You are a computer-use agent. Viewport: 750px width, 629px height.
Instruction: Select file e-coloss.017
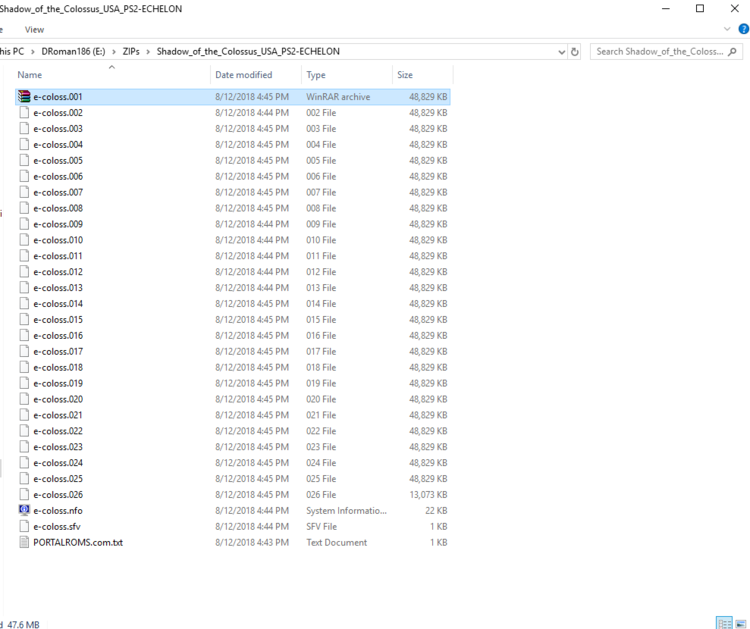tap(58, 352)
